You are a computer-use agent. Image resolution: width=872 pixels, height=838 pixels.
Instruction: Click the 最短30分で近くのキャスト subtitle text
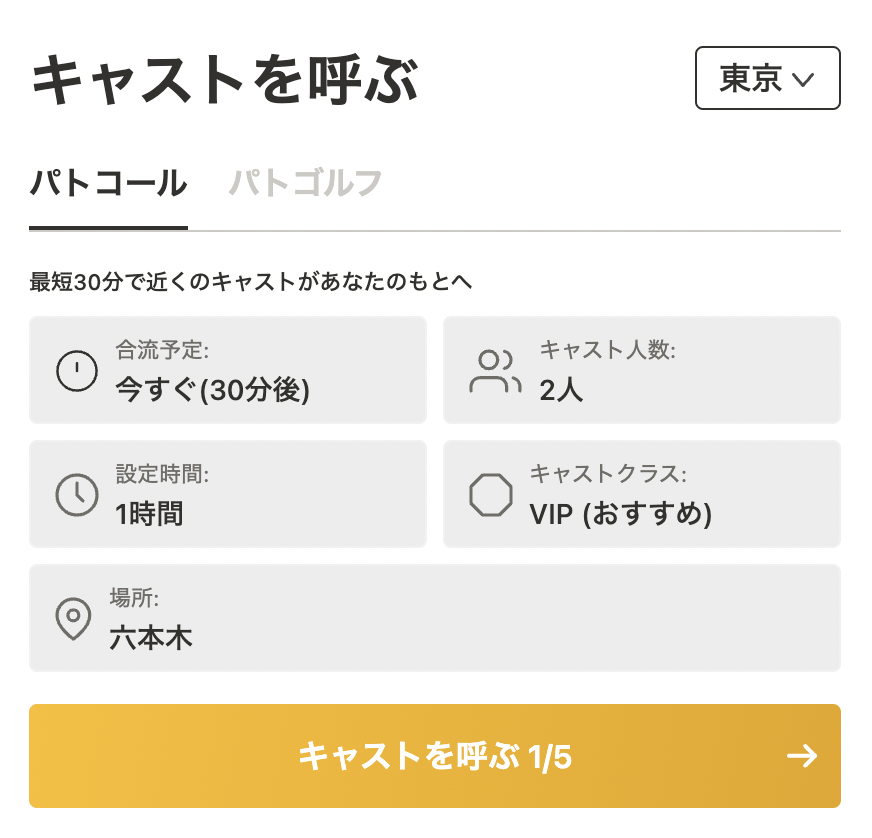tap(250, 283)
